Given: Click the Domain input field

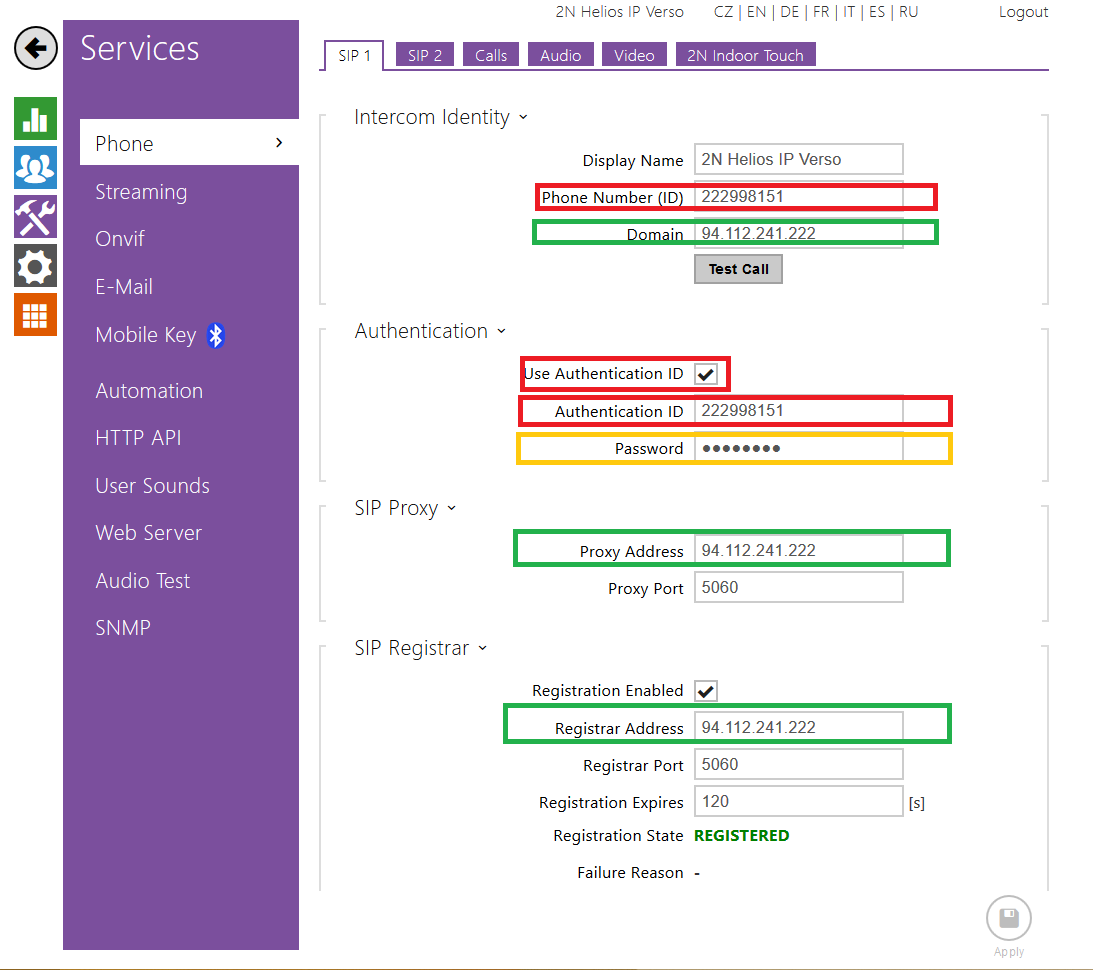Looking at the screenshot, I should pos(799,233).
